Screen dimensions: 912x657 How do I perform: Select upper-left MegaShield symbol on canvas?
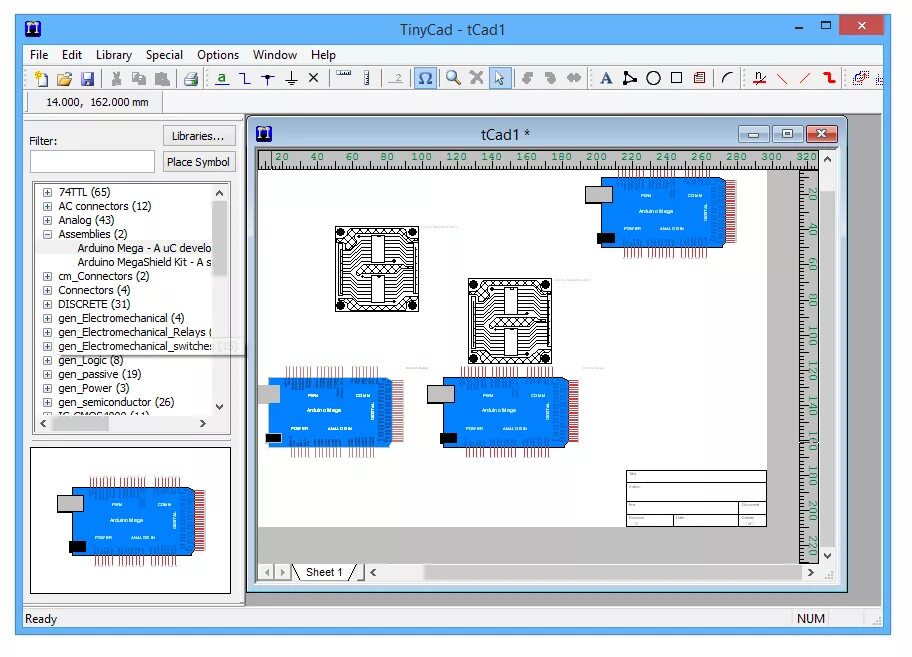click(x=377, y=269)
